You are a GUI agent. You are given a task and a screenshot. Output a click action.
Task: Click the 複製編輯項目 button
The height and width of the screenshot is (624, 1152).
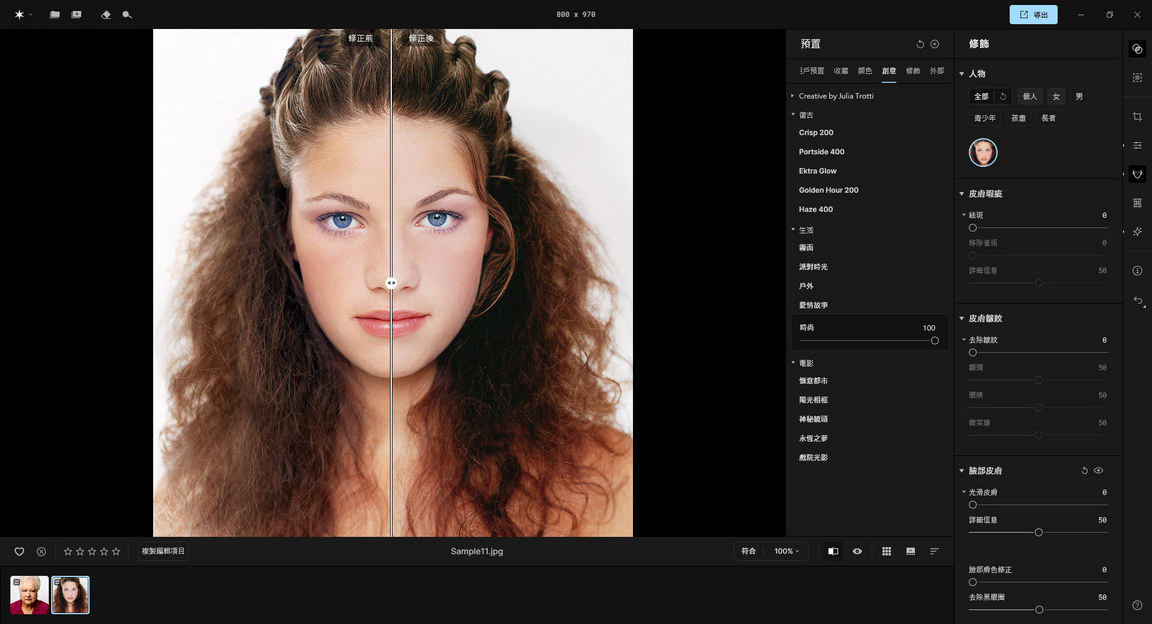point(163,551)
